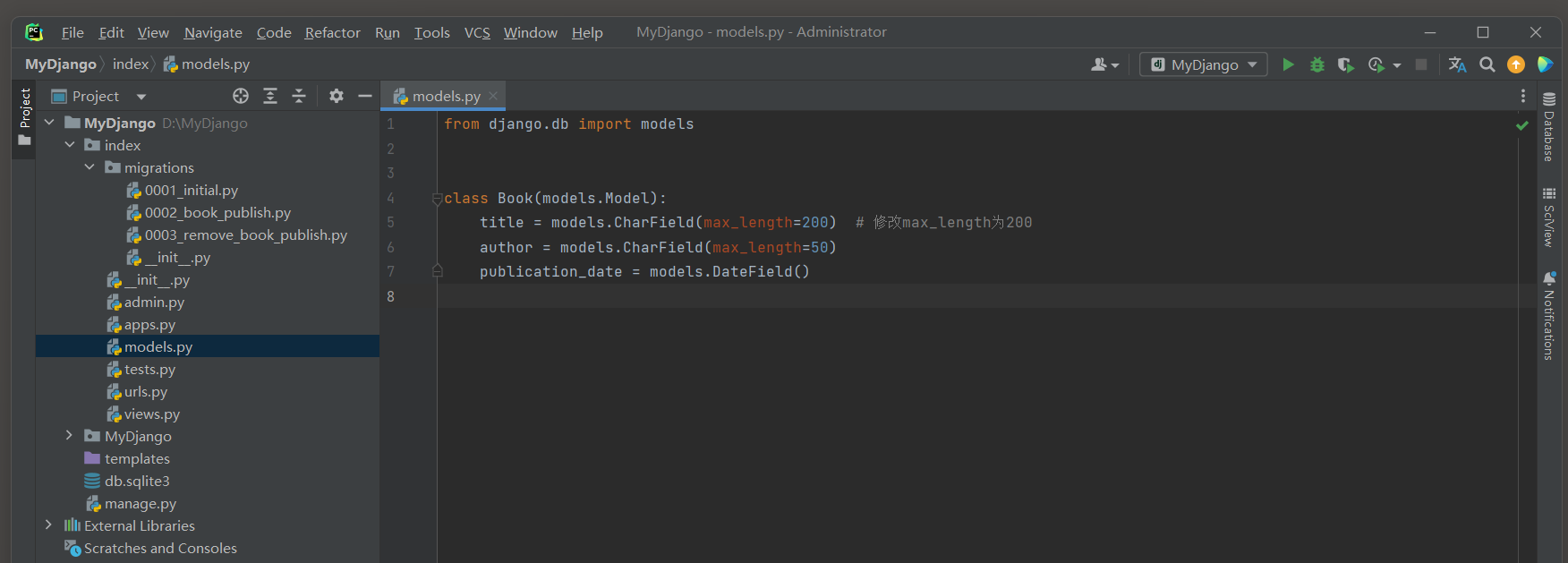This screenshot has width=1568, height=563.
Task: Open the Help menu
Action: click(x=587, y=32)
